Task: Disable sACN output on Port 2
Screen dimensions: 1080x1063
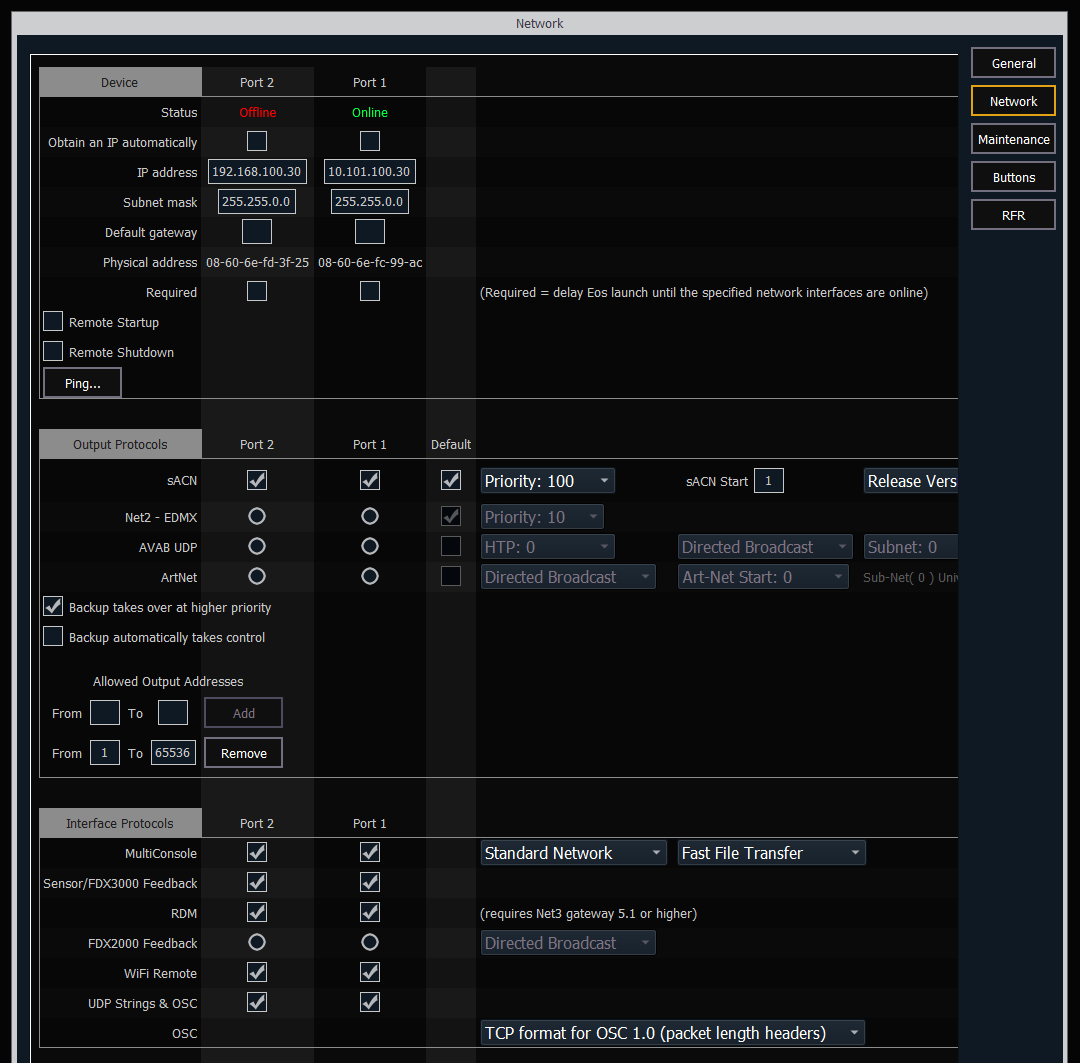Action: 256,479
